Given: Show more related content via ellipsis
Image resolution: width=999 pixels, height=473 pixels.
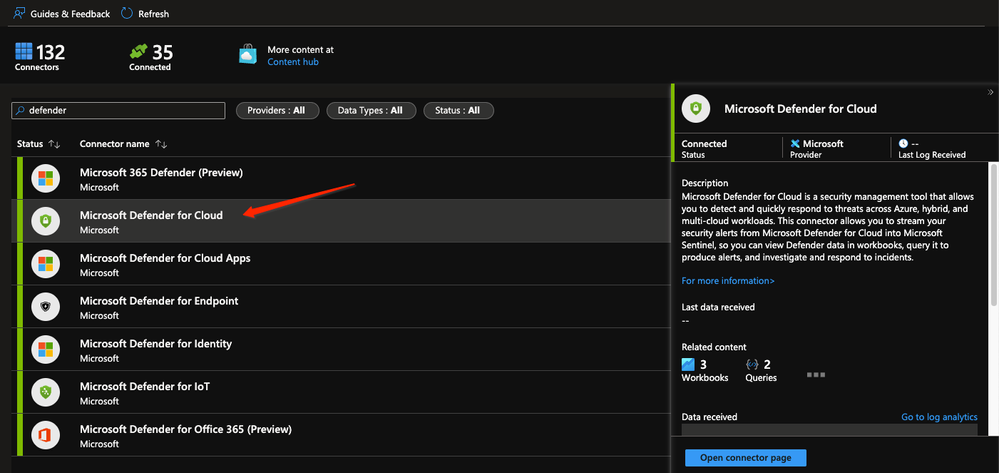Looking at the screenshot, I should pyautogui.click(x=816, y=375).
